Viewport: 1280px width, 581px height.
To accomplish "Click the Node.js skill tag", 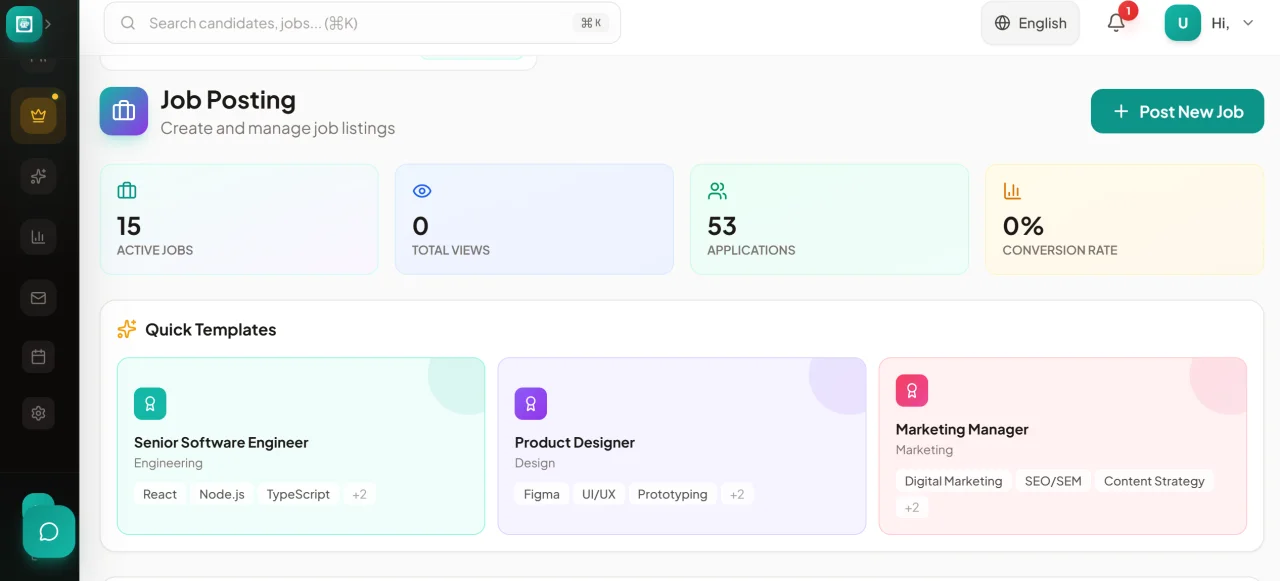I will click(222, 494).
